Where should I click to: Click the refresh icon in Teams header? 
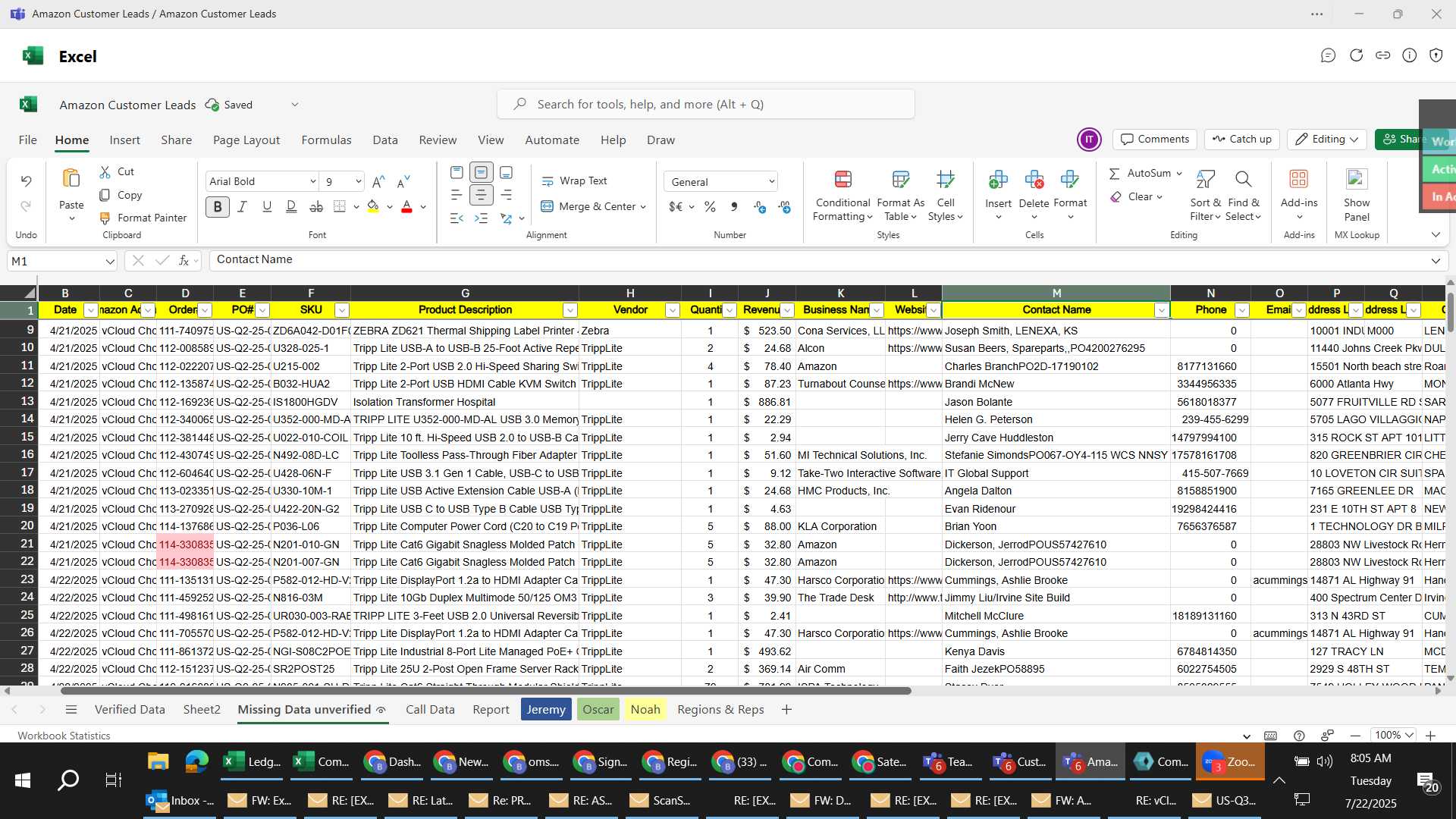point(1356,55)
